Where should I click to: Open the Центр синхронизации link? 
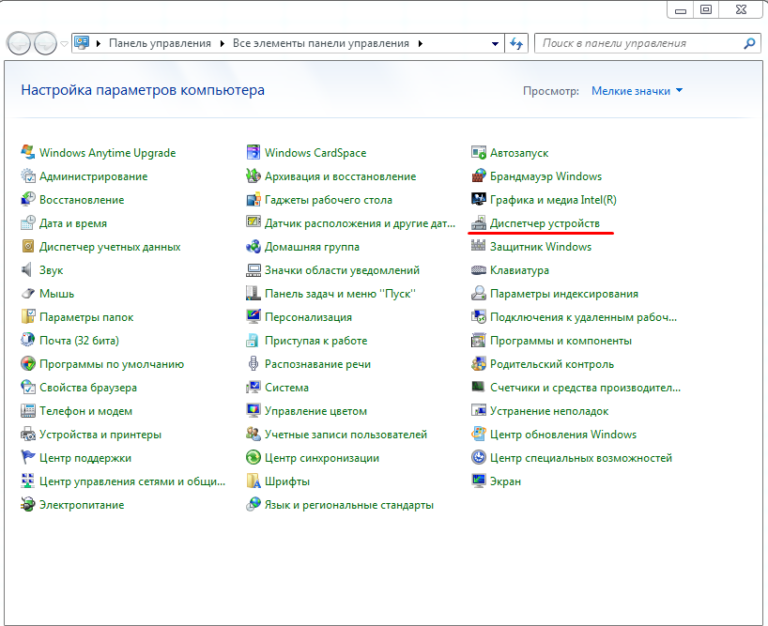(322, 458)
